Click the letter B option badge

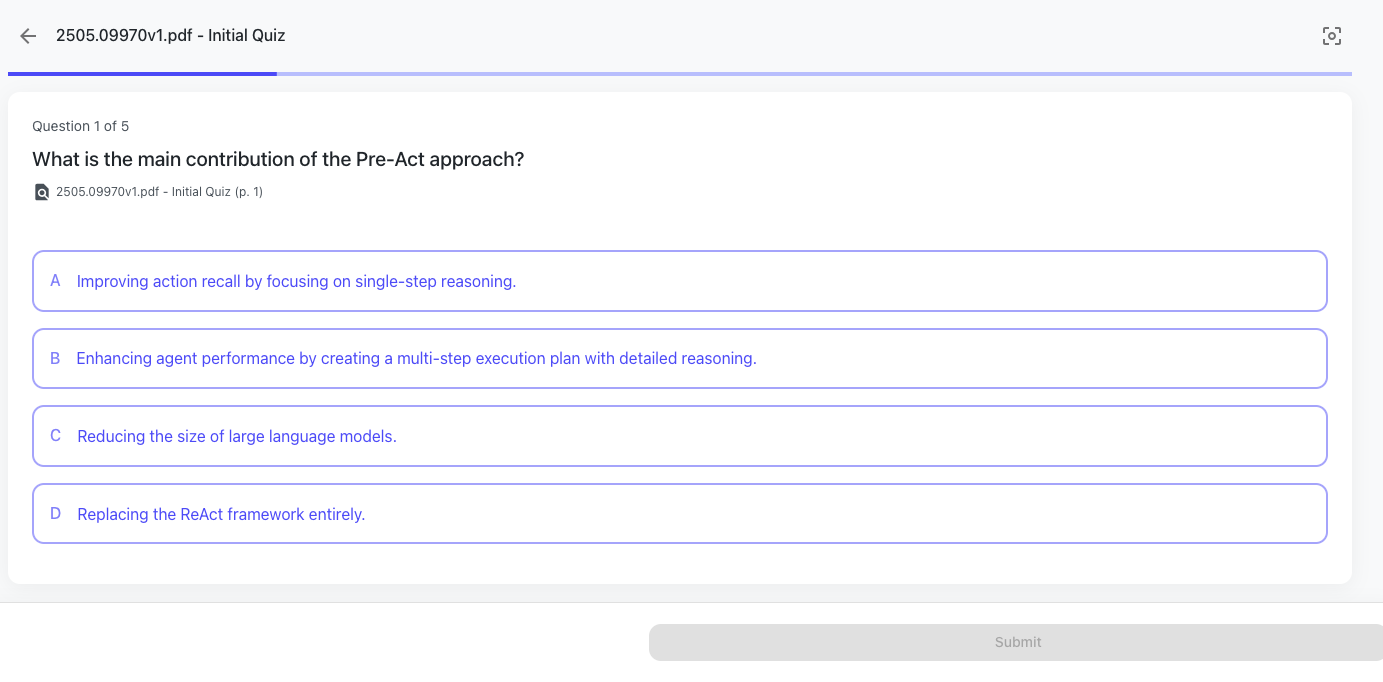(x=55, y=358)
